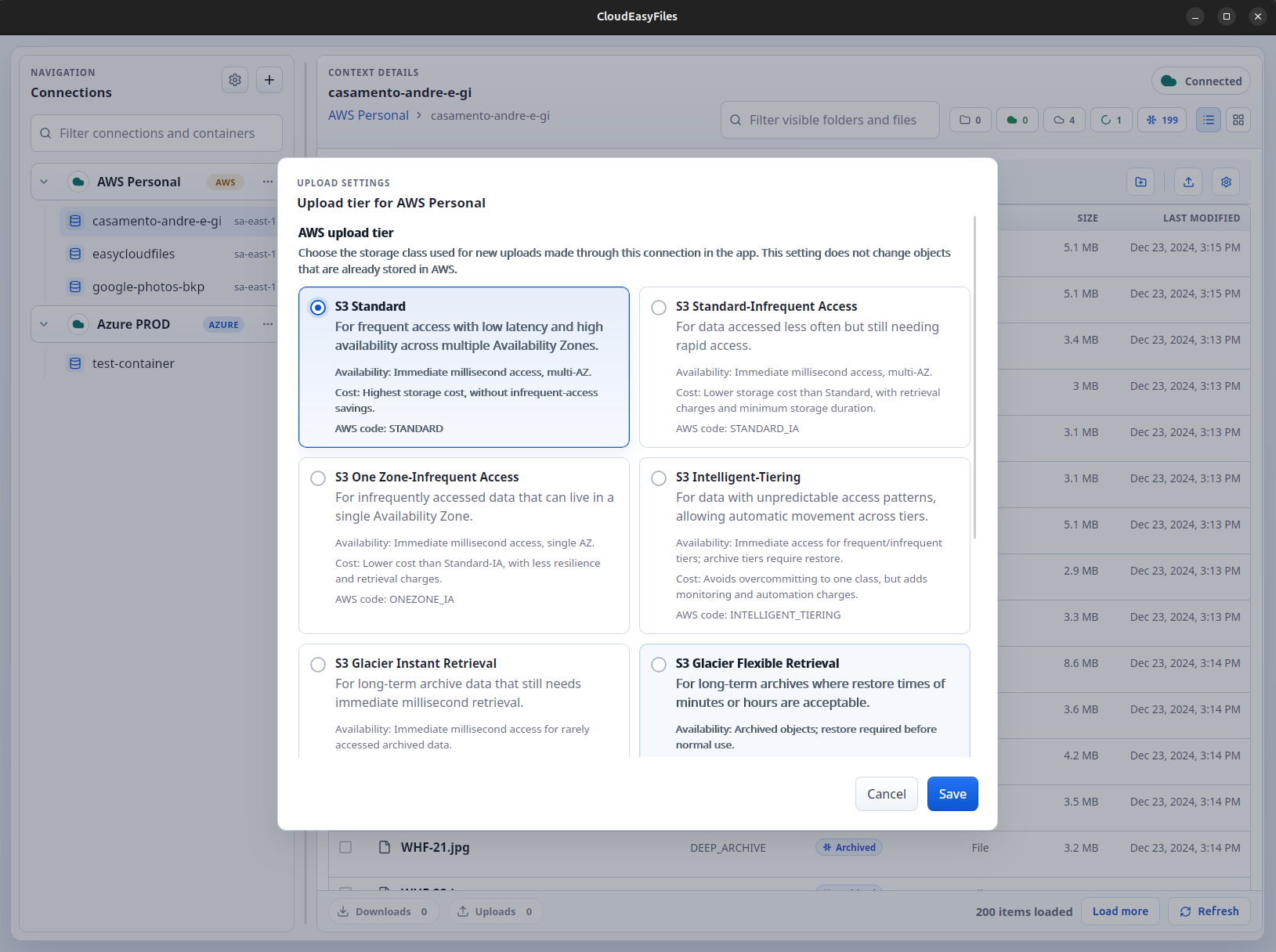The width and height of the screenshot is (1276, 952).
Task: Switch to grid view layout
Action: 1238,120
